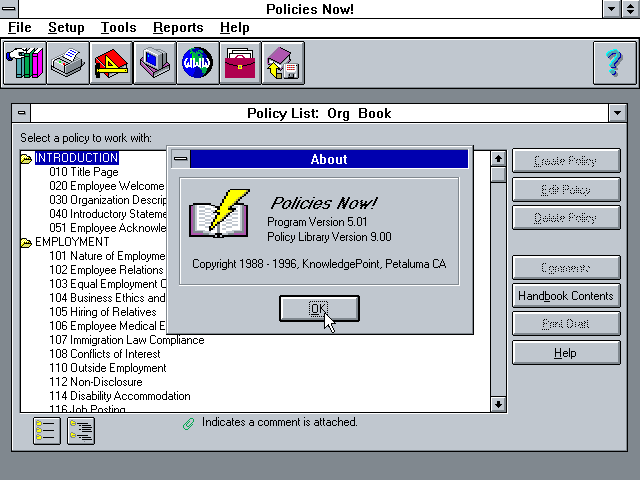
Task: Click the policy list scrollbar thumb
Action: tap(498, 175)
